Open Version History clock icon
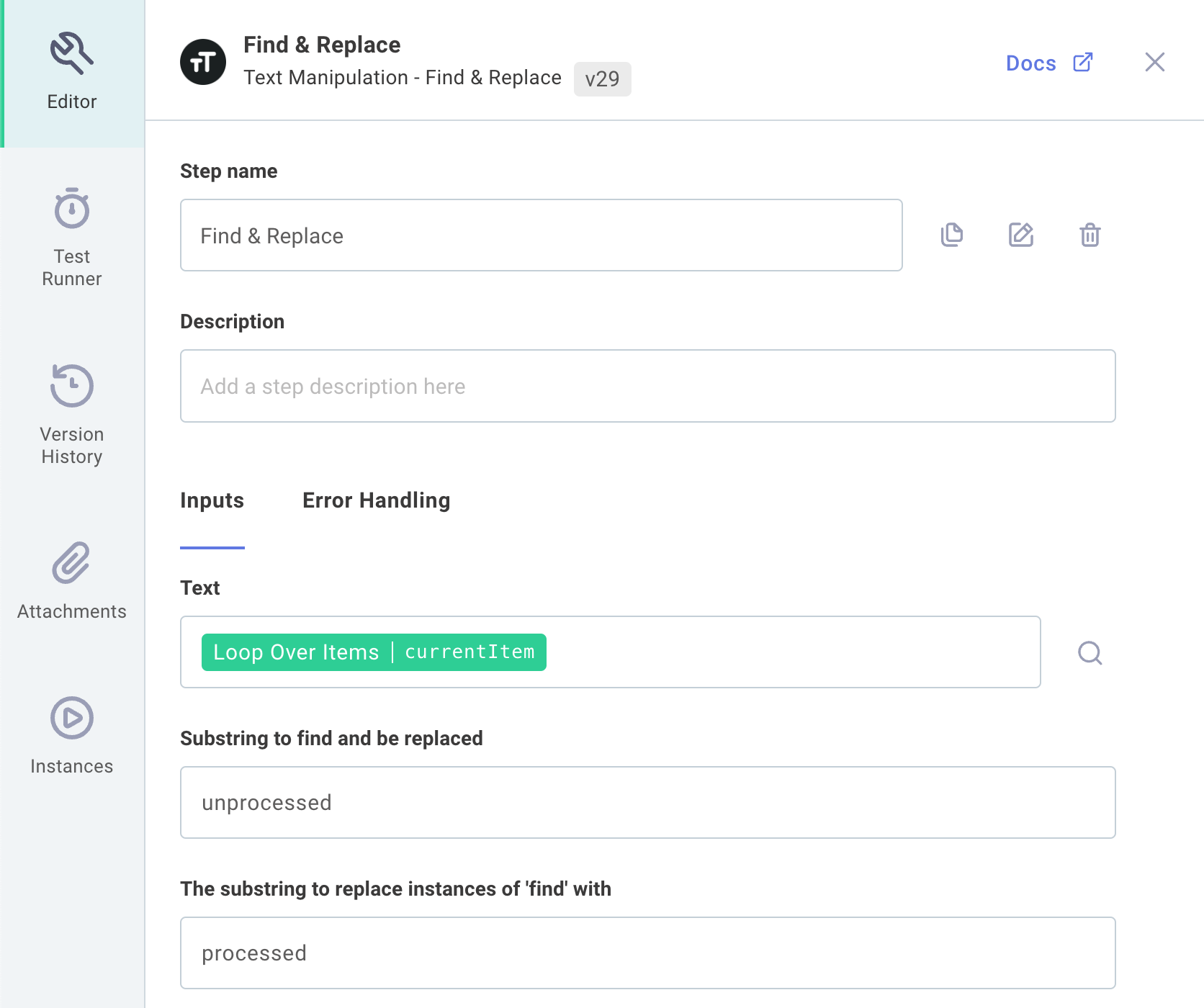 (71, 386)
